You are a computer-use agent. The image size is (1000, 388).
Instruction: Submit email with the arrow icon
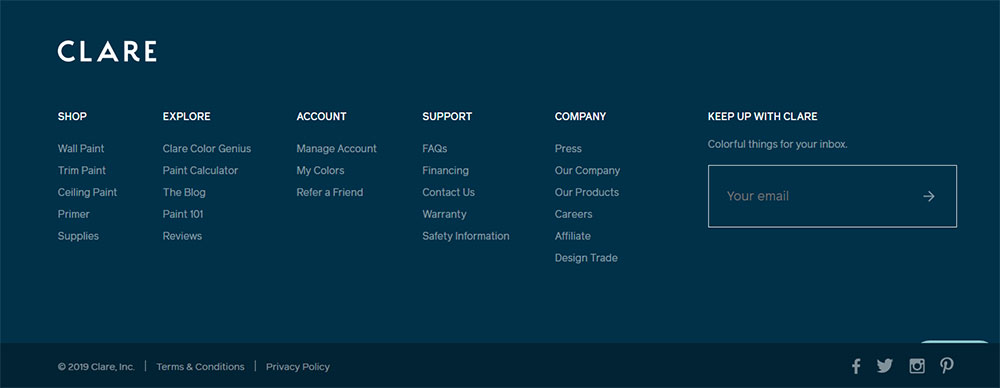point(929,197)
